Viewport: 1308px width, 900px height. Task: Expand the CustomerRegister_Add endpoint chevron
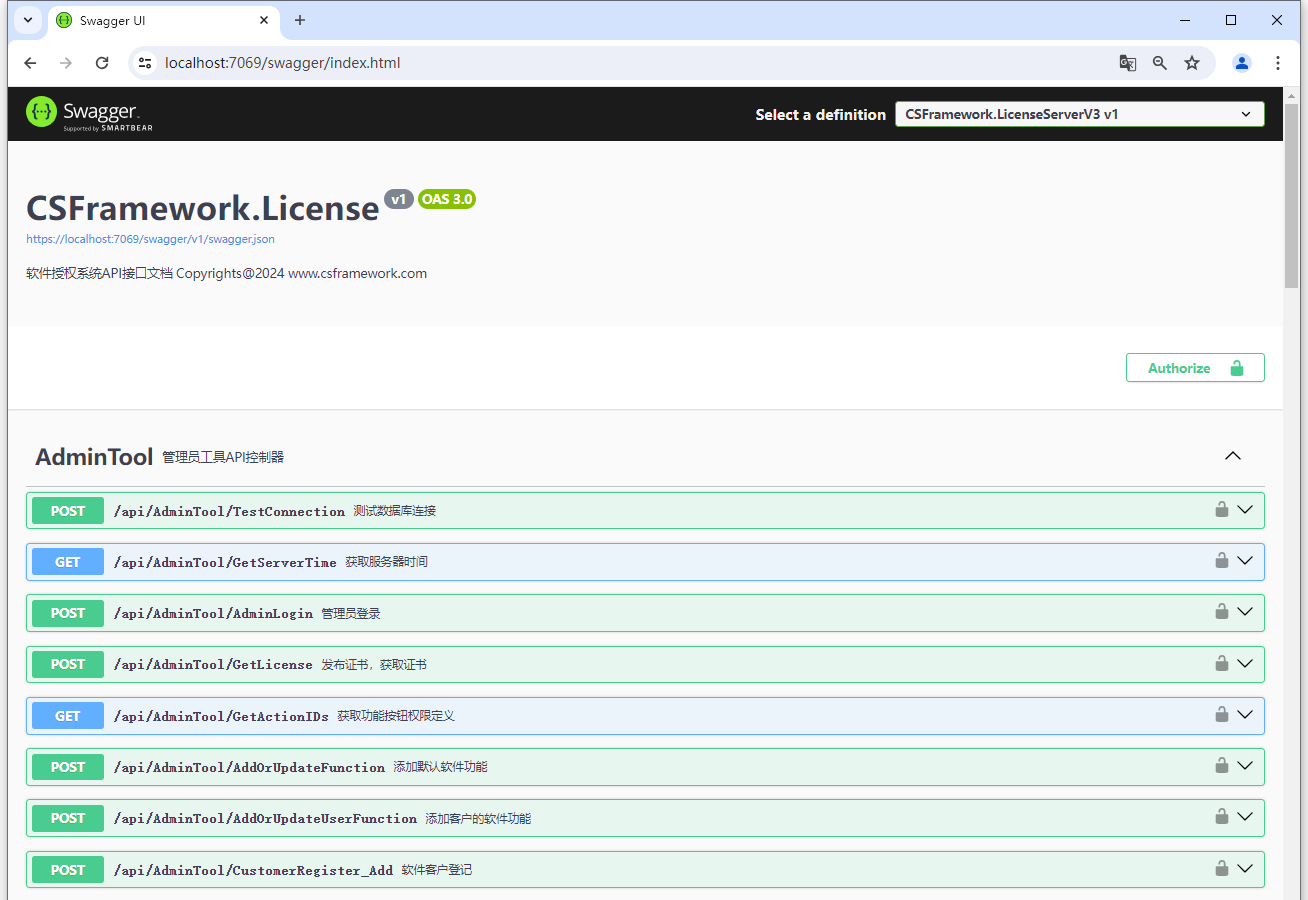[1245, 868]
